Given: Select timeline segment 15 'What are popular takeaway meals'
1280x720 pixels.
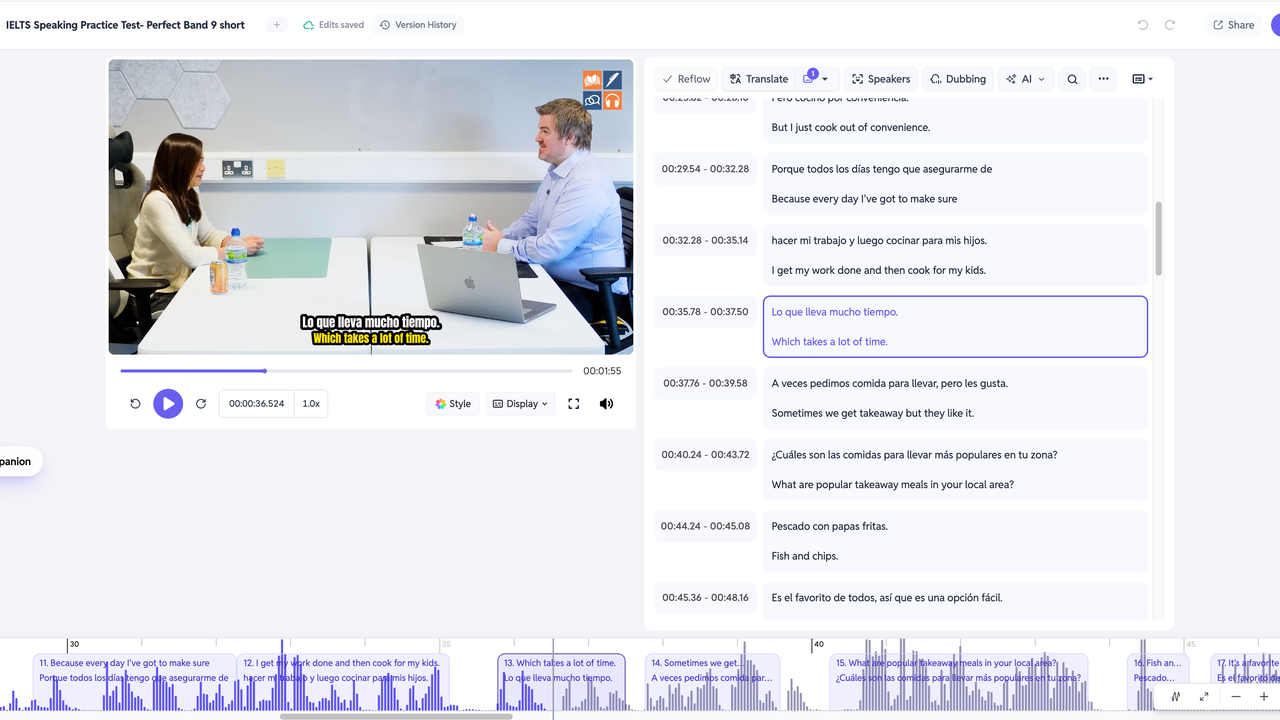Looking at the screenshot, I should pyautogui.click(x=959, y=680).
